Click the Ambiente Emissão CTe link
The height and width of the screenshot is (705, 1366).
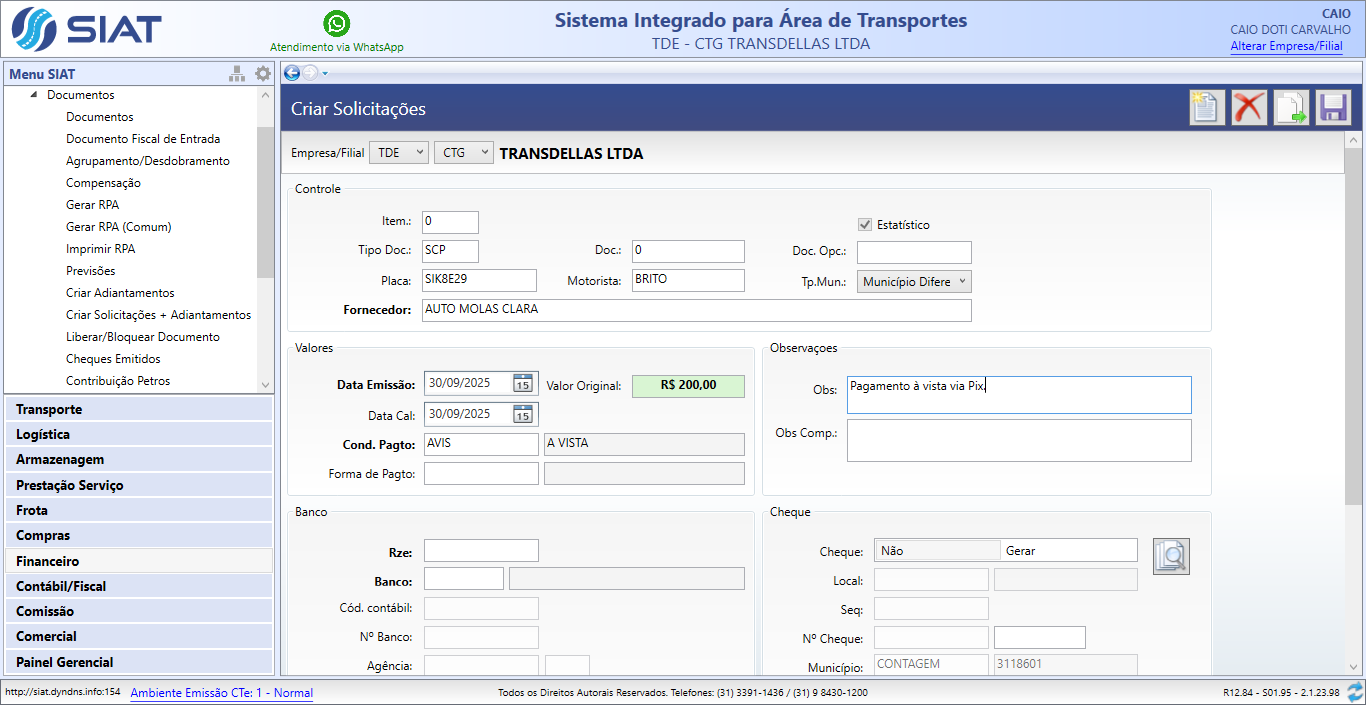click(x=221, y=693)
